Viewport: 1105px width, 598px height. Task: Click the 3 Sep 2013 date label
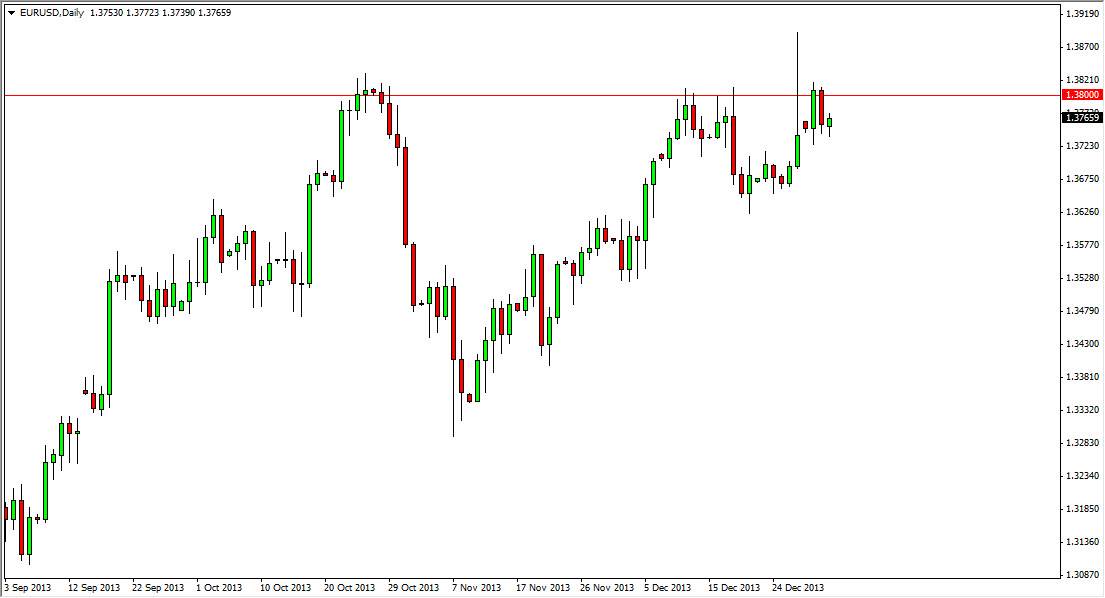coord(28,587)
